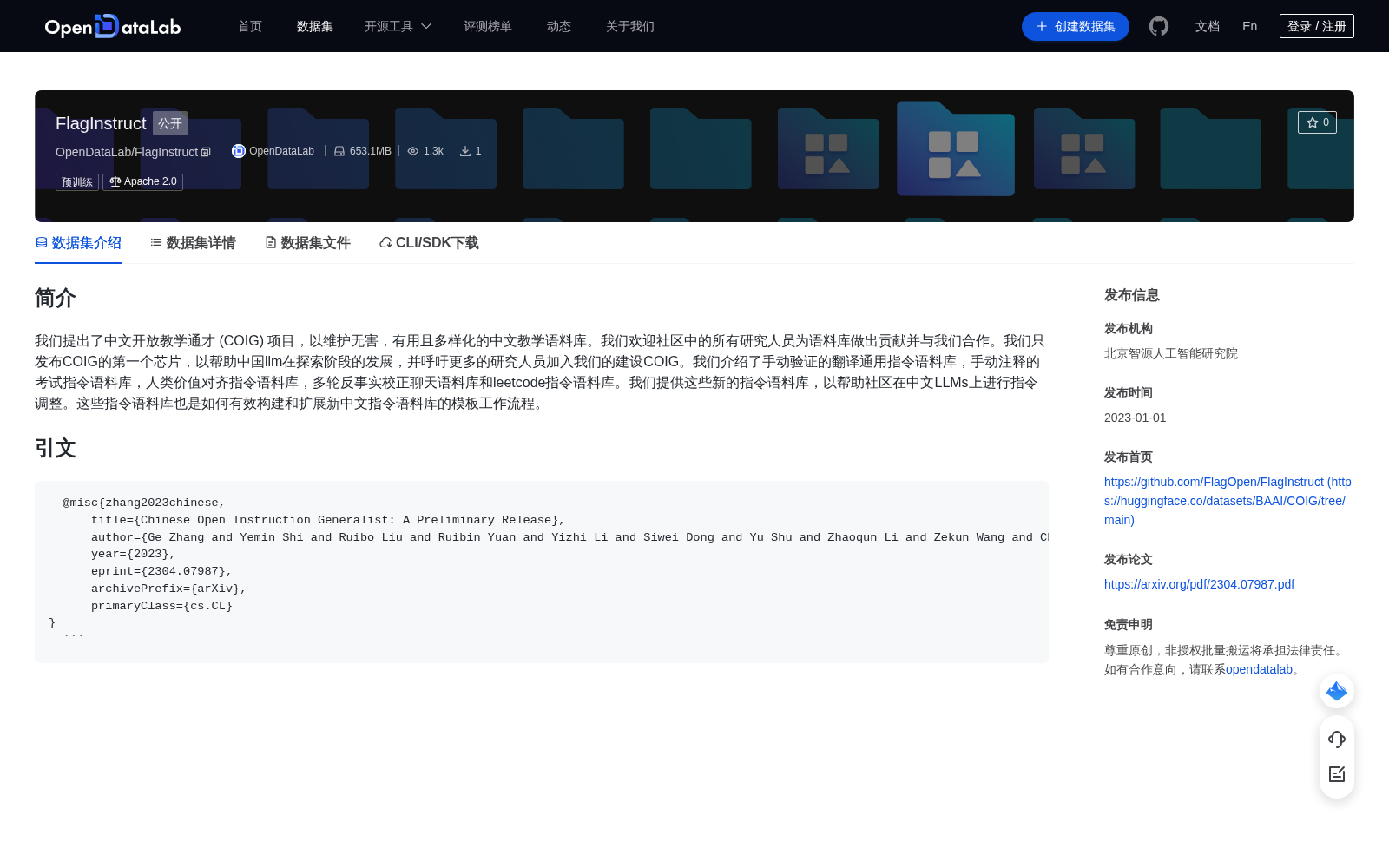Viewport: 1389px width, 868px height.
Task: Click the 公开 visibility badge
Action: point(170,123)
